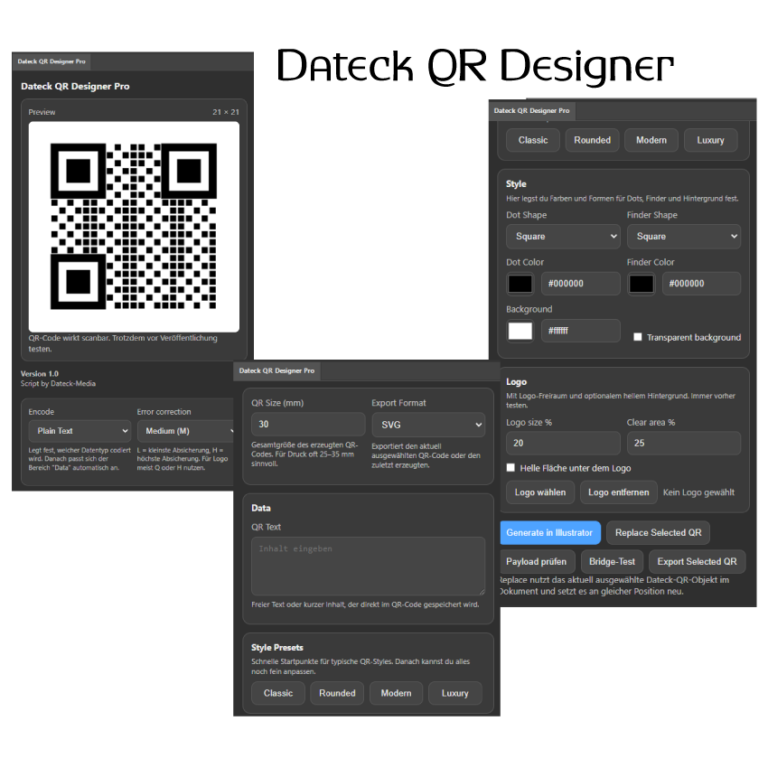Click Luxury button in the right panel
Image resolution: width=768 pixels, height=768 pixels.
(x=710, y=140)
